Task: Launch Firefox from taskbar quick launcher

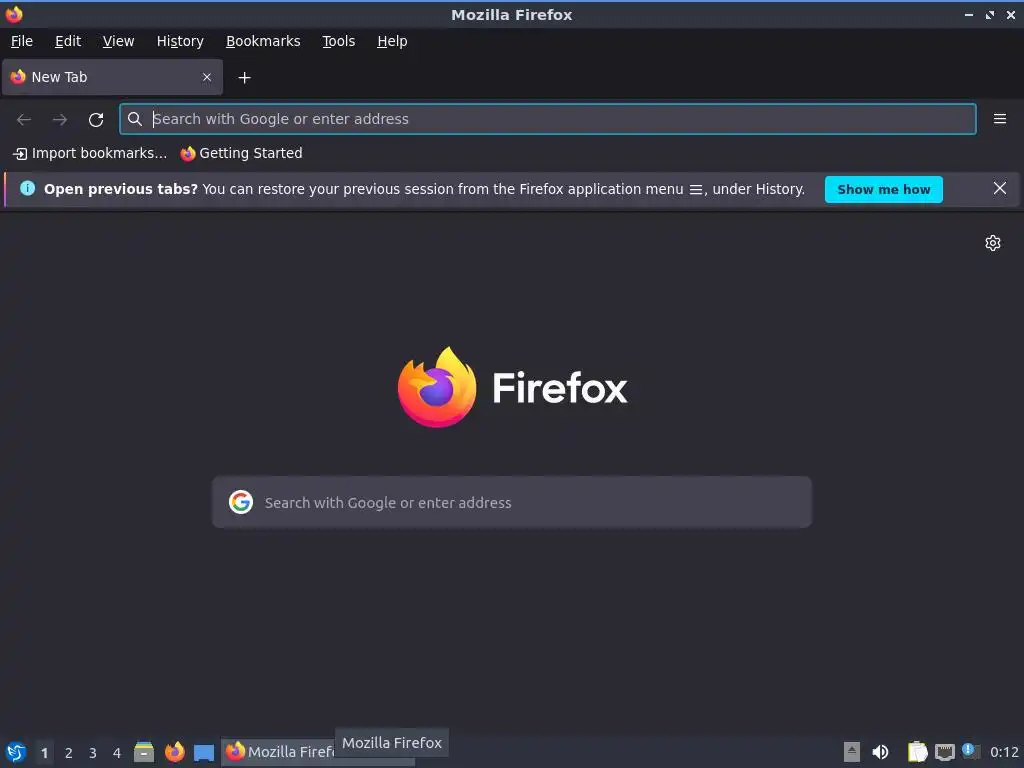Action: [x=174, y=752]
